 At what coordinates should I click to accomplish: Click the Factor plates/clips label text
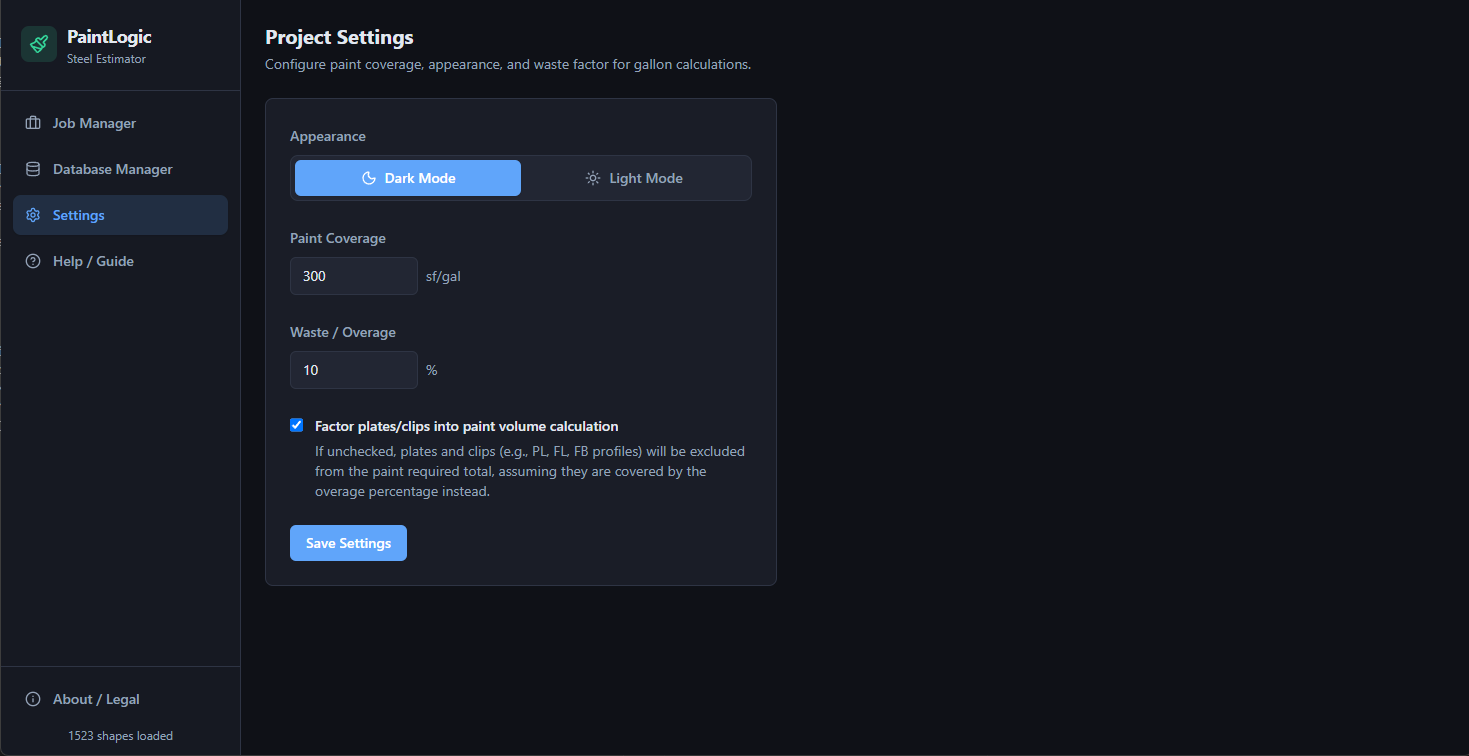[467, 426]
